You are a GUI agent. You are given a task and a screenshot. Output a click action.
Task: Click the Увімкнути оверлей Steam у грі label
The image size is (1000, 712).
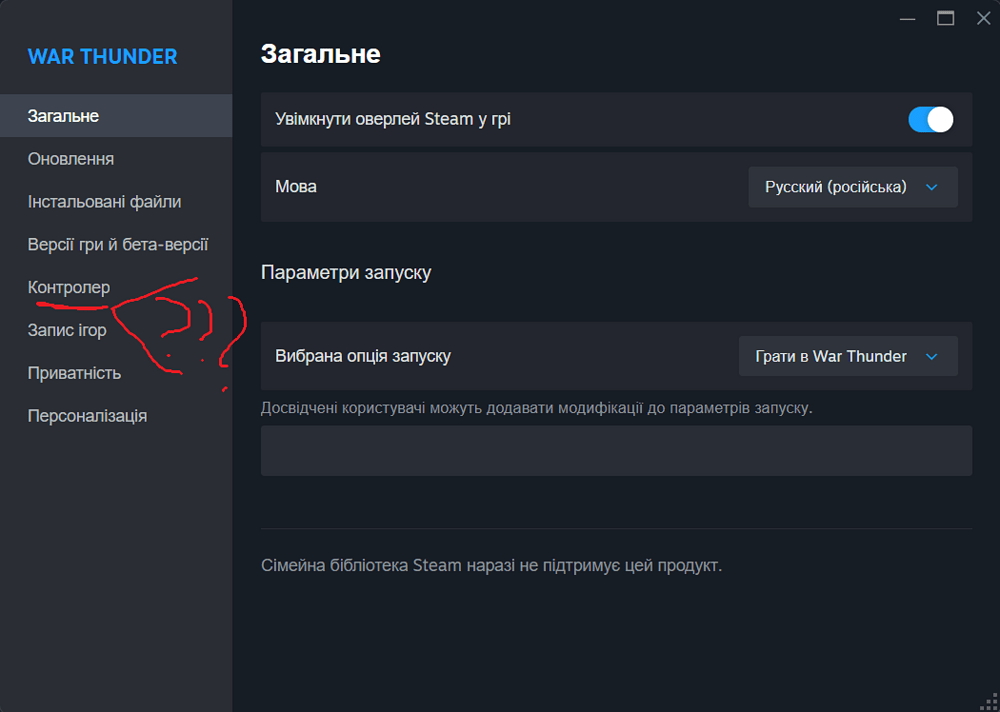pos(393,119)
